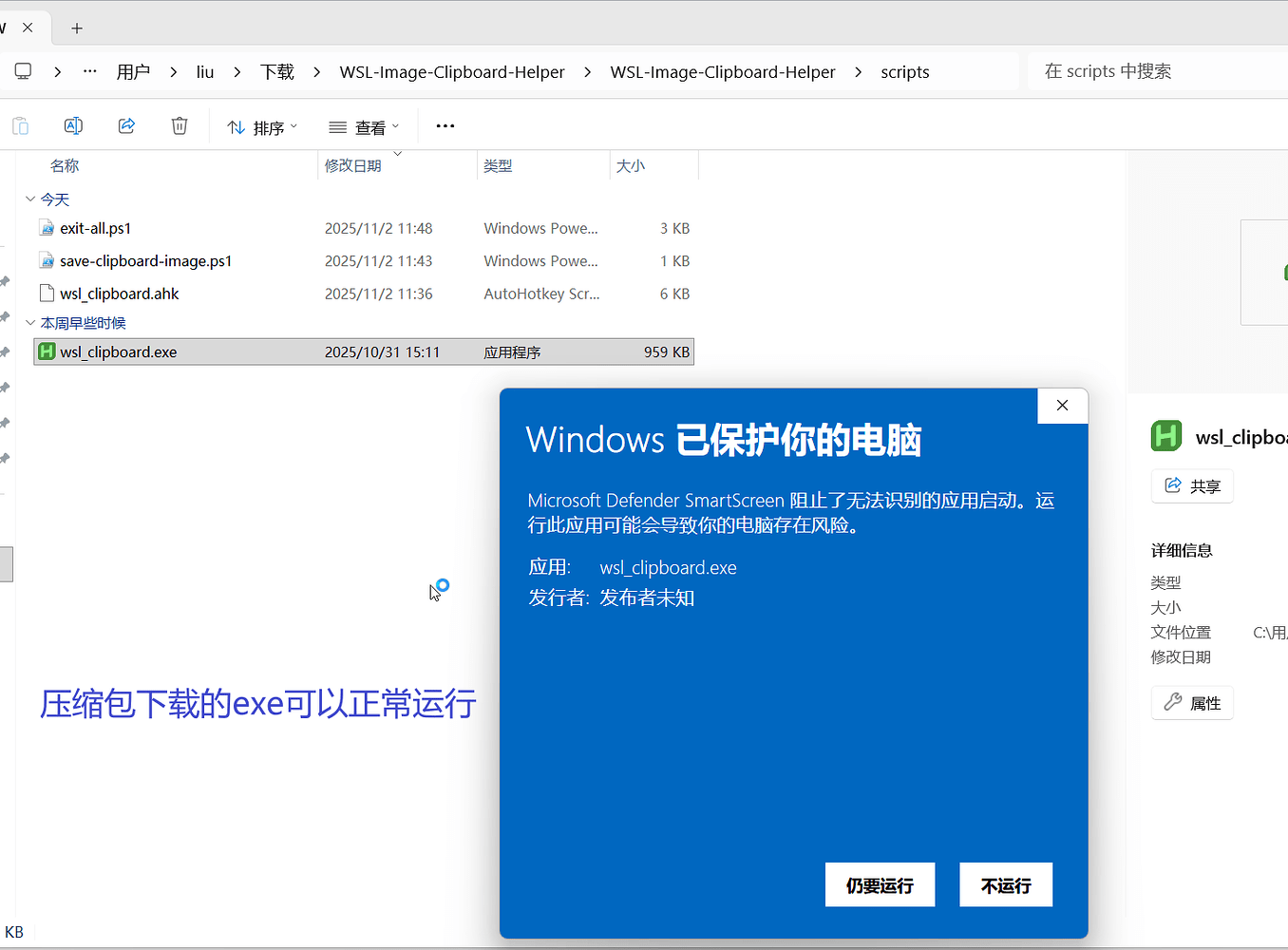
Task: Click scripts in the breadcrumb path
Action: point(905,72)
